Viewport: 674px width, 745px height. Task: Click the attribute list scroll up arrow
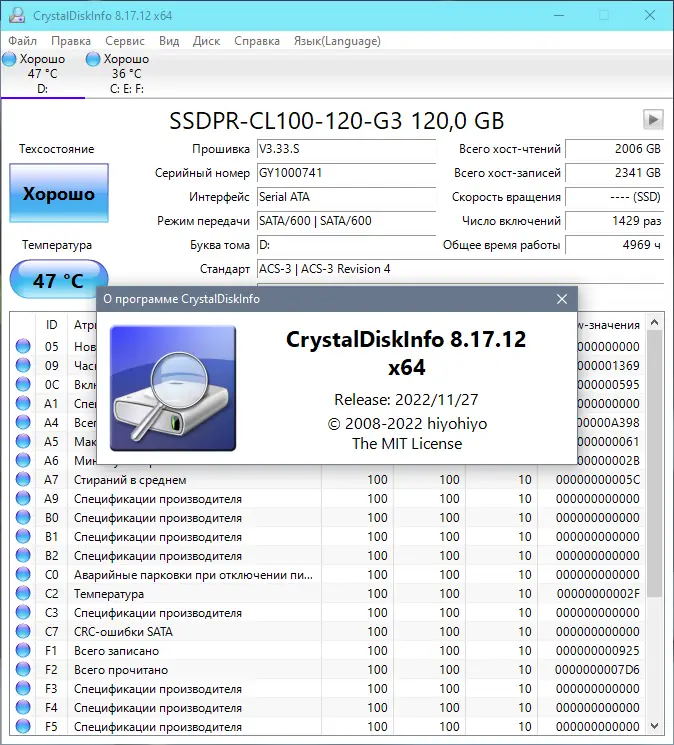point(655,322)
